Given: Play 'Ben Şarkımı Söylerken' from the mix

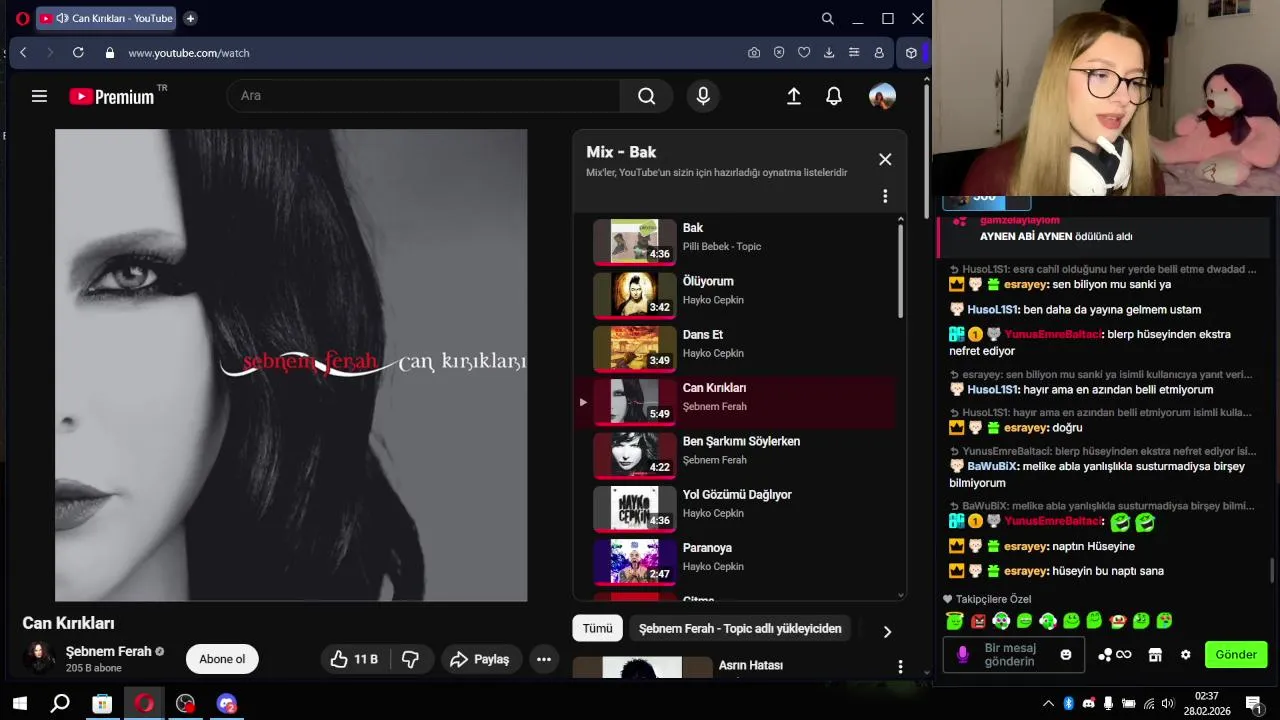Looking at the screenshot, I should click(735, 454).
